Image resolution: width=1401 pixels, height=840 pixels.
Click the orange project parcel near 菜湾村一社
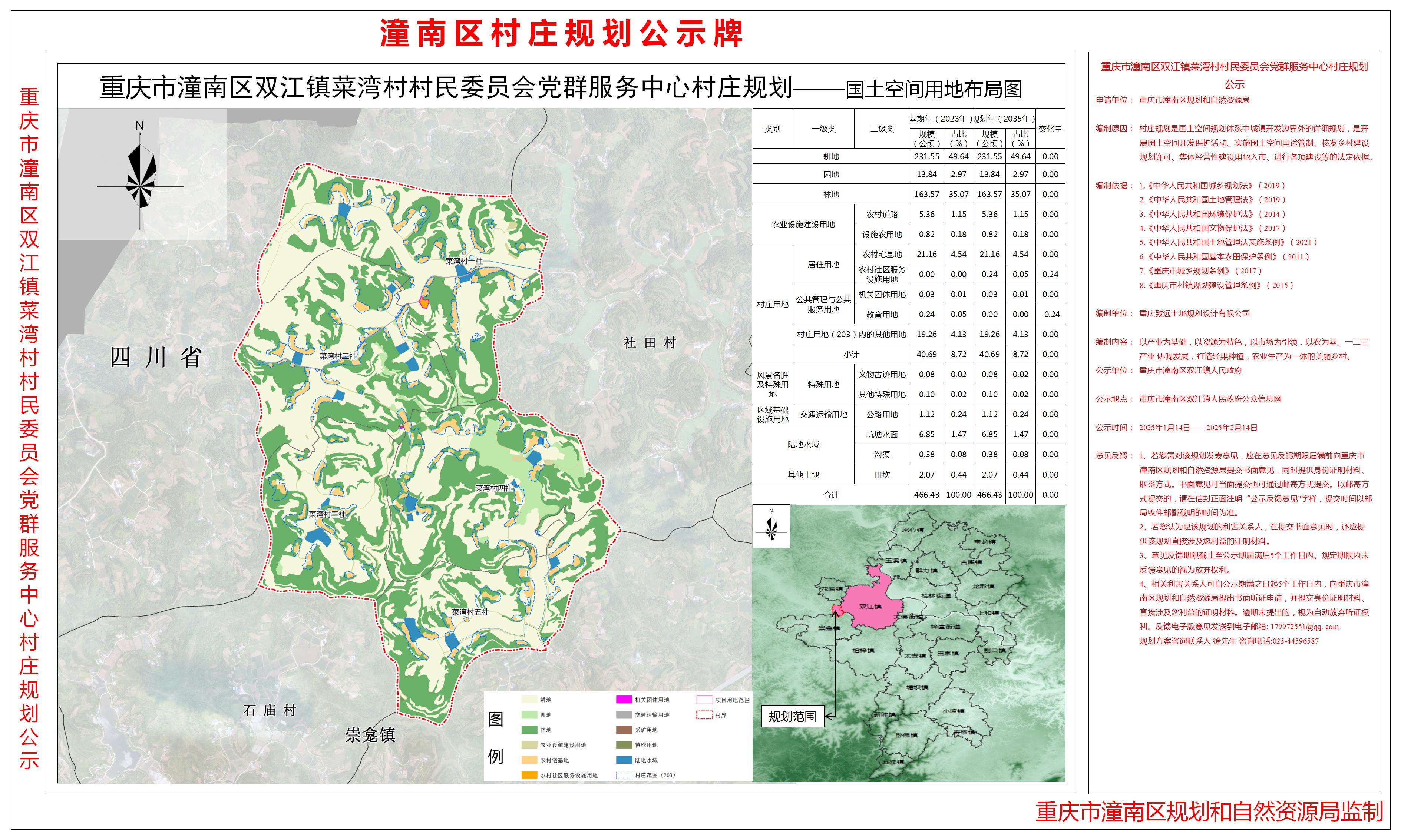(424, 302)
